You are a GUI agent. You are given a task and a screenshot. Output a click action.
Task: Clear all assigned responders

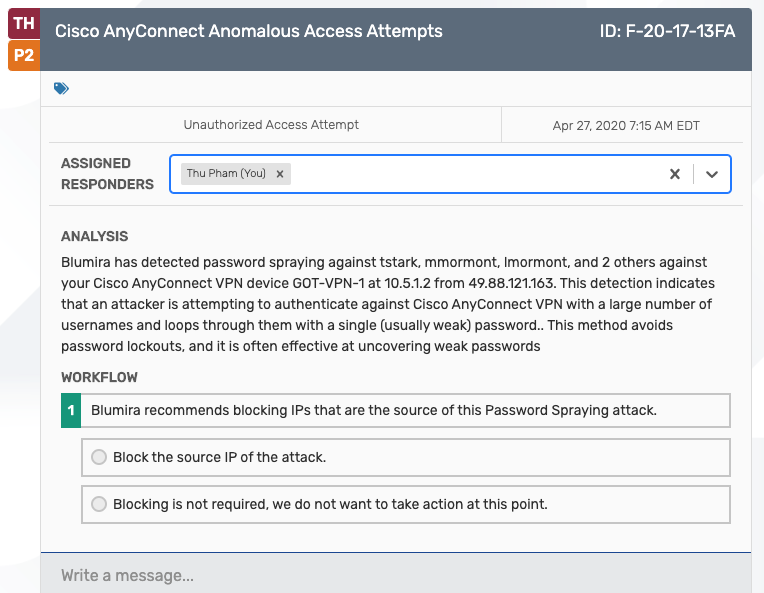[x=675, y=174]
